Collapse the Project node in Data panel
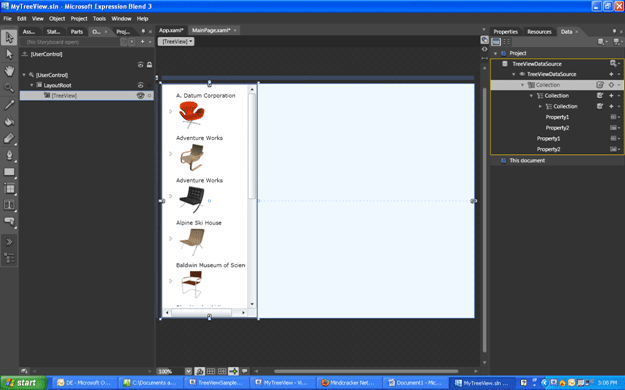This screenshot has width=625, height=390. (x=495, y=53)
